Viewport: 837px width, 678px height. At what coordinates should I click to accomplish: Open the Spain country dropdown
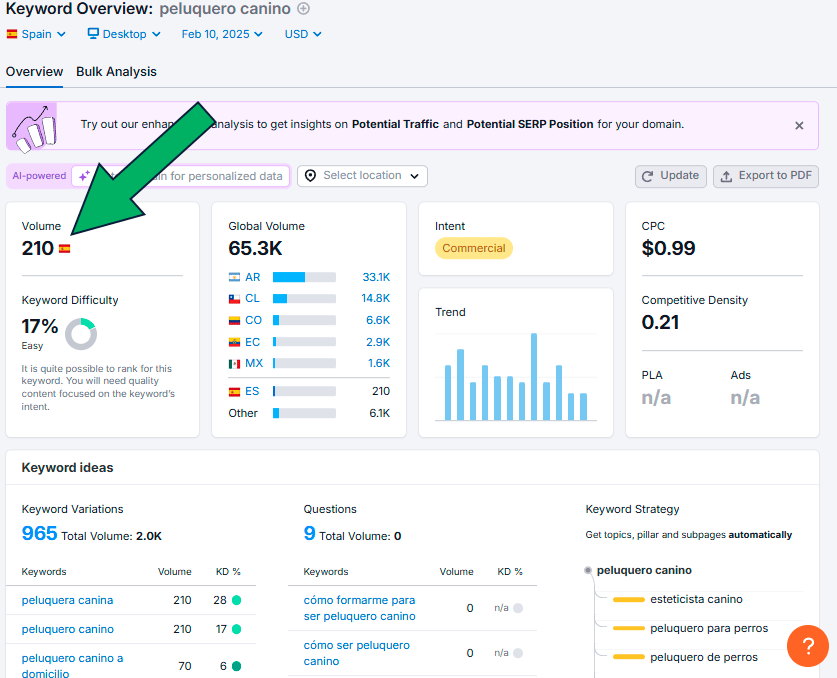tap(36, 34)
